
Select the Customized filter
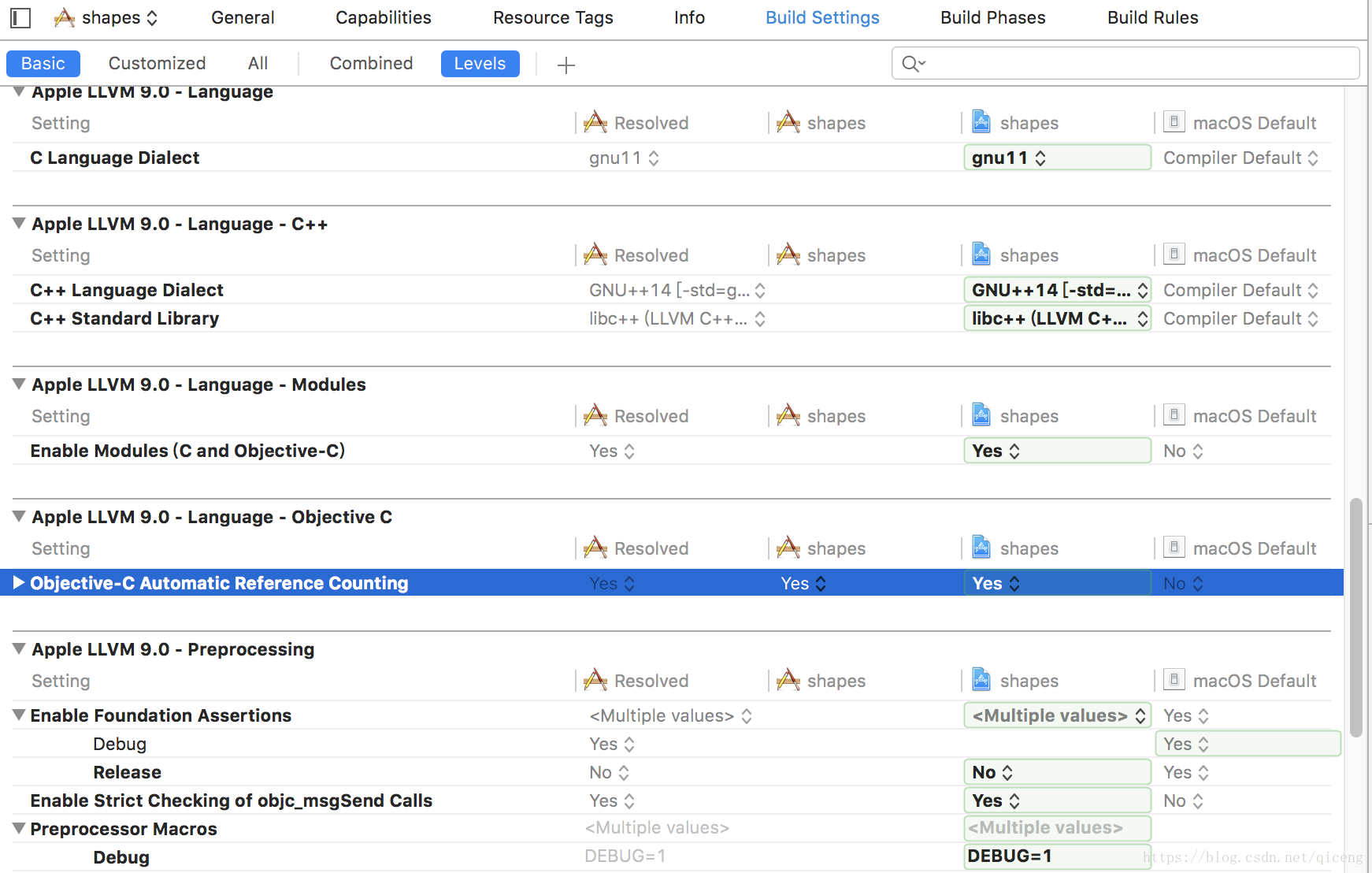tap(157, 63)
